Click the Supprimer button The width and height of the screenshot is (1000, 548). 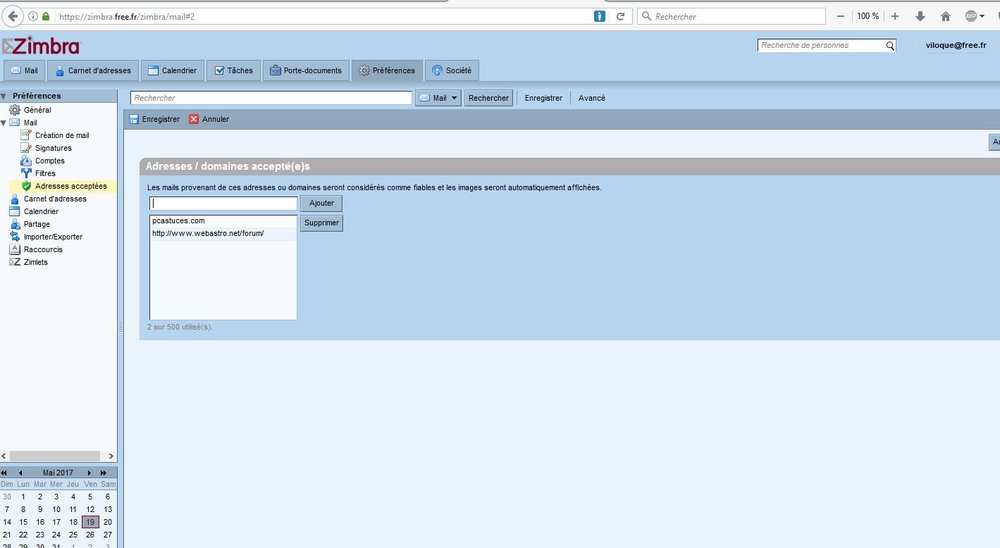tap(321, 223)
